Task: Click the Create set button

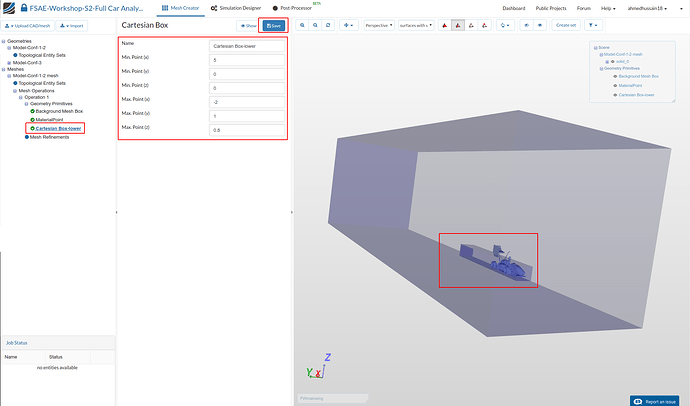Action: click(565, 25)
